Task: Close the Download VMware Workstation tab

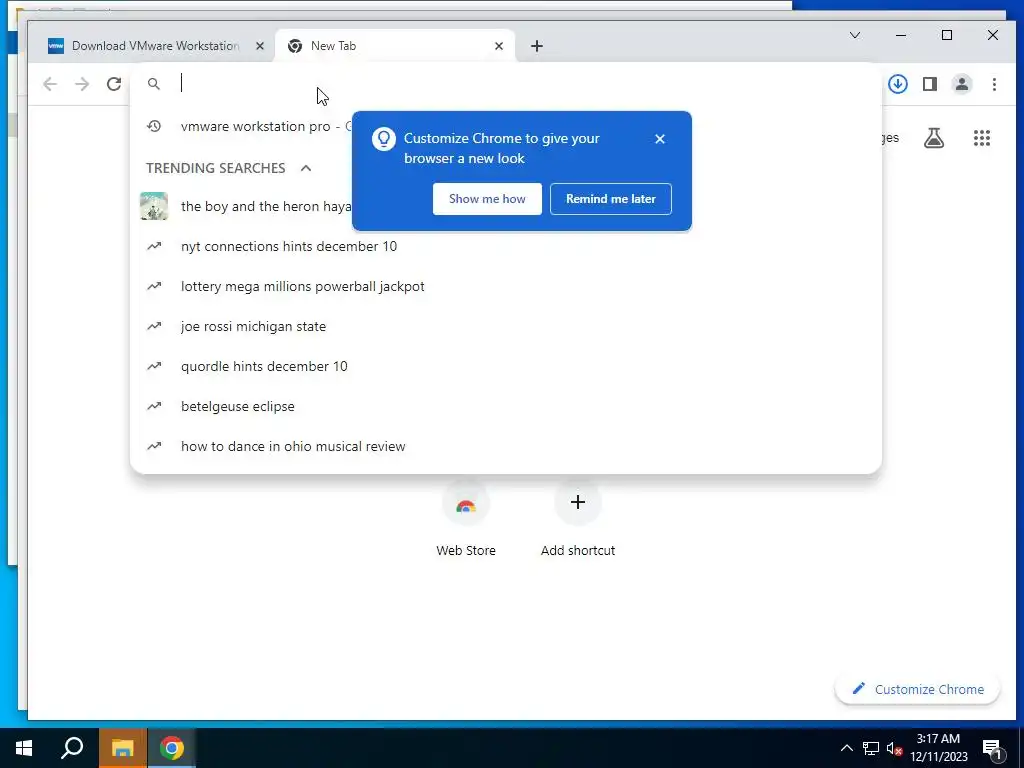Action: (x=259, y=46)
